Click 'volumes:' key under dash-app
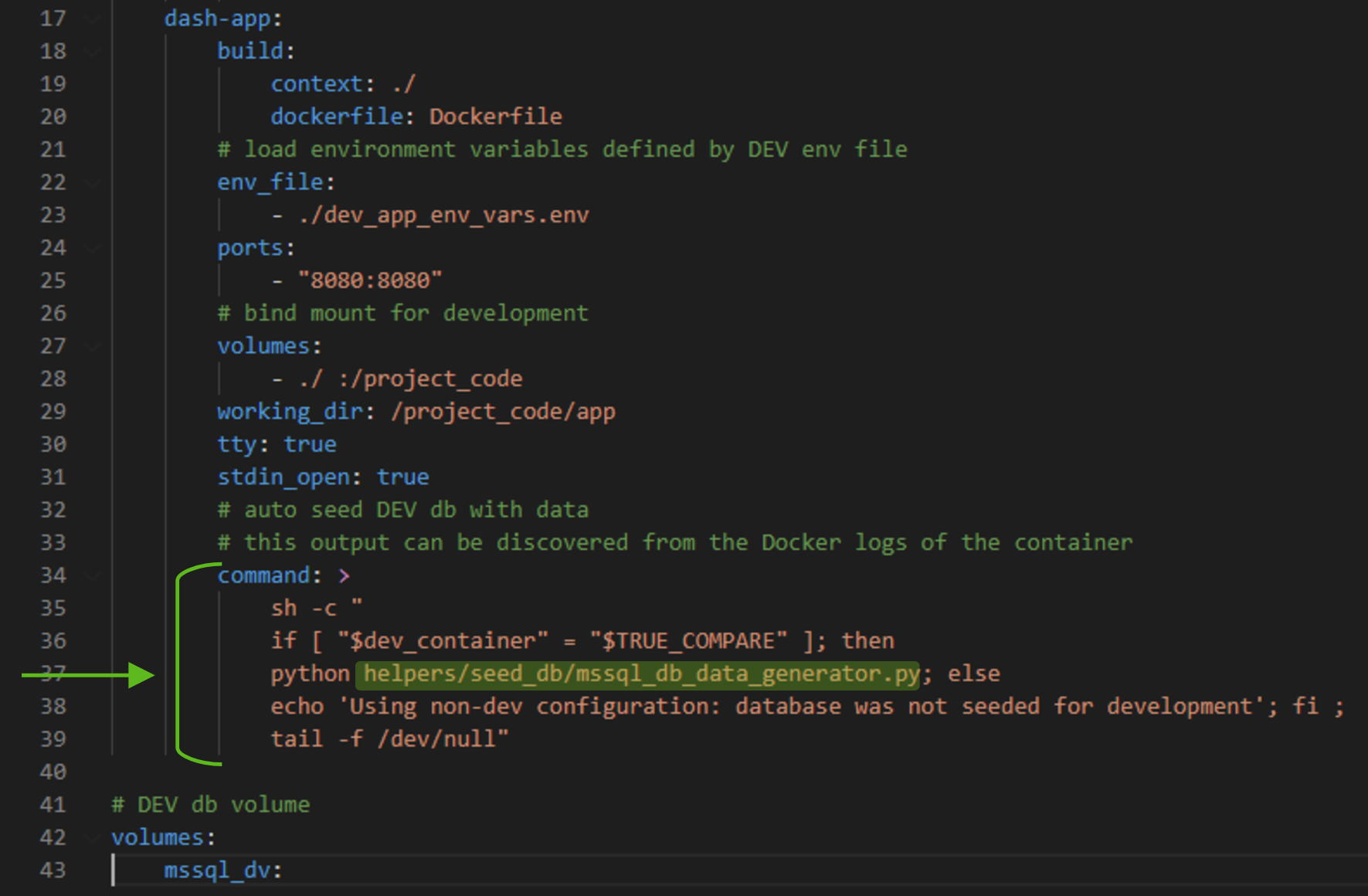The height and width of the screenshot is (896, 1368). pos(269,346)
